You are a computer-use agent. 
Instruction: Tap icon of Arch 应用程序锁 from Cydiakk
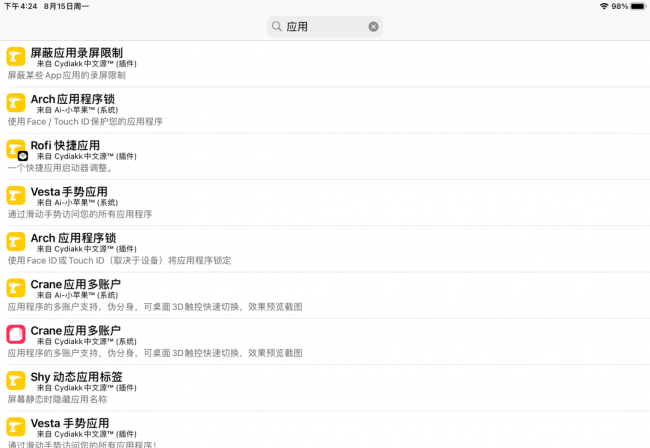16,242
